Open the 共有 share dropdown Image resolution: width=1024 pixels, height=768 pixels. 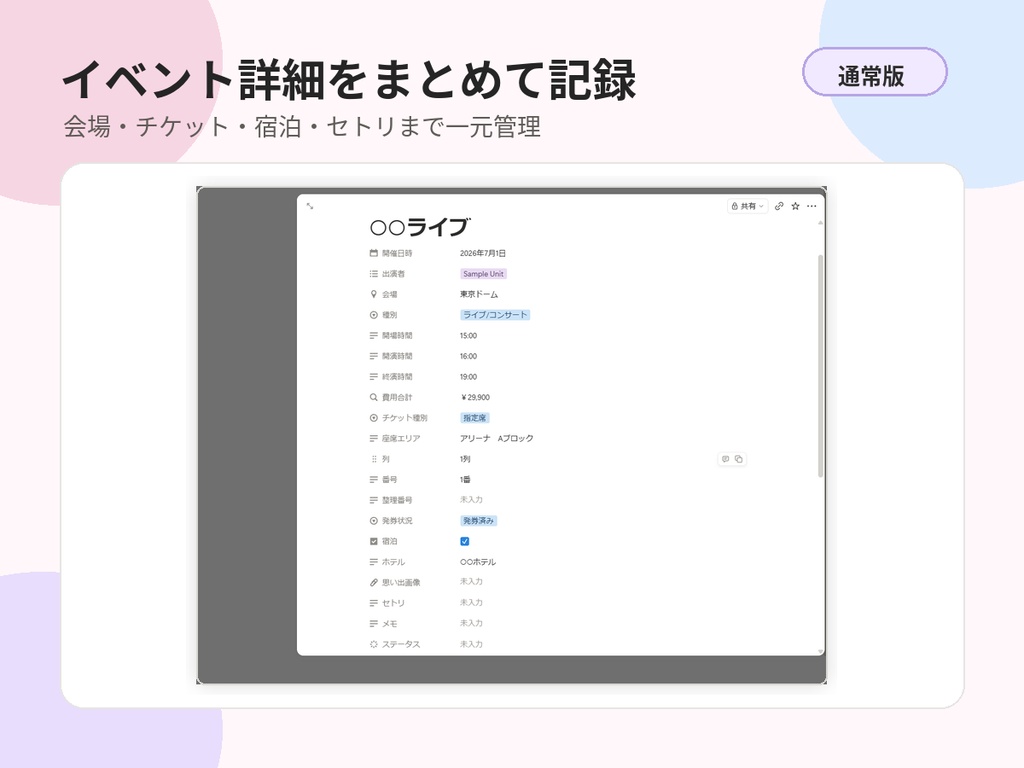coord(747,206)
